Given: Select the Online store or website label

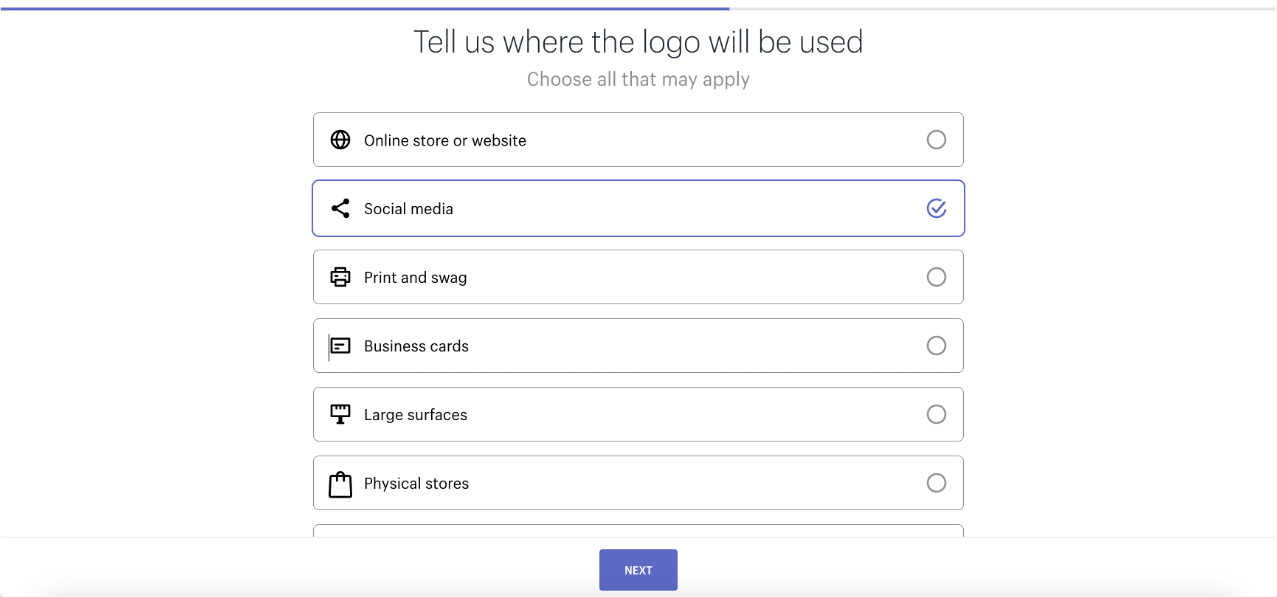Looking at the screenshot, I should click(x=445, y=141).
